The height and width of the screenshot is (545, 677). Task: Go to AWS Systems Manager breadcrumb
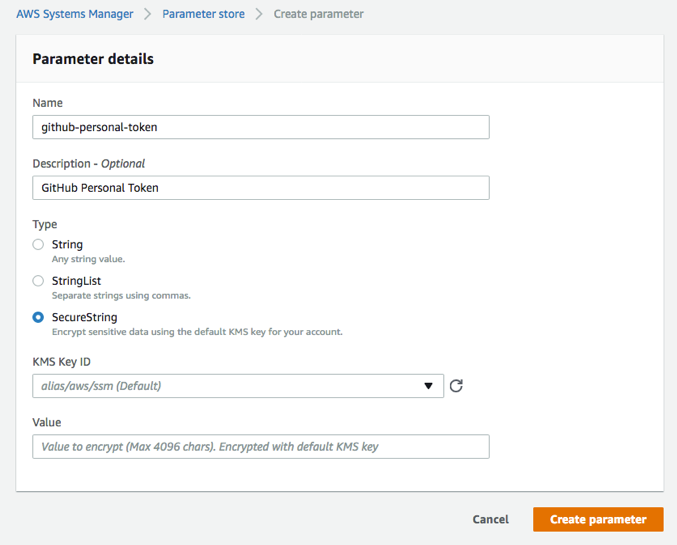[75, 14]
